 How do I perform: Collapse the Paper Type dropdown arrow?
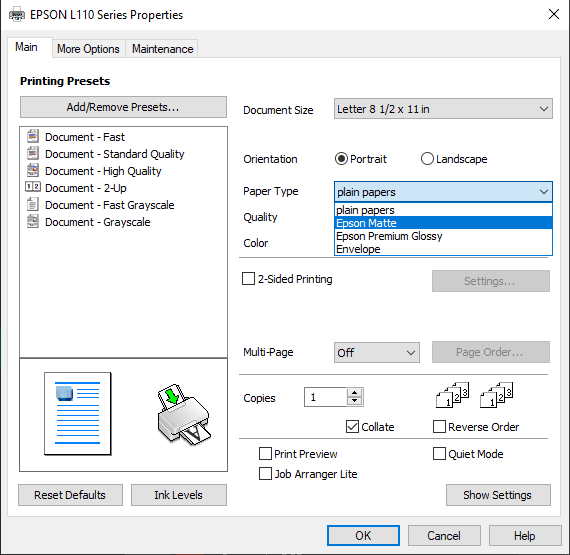point(543,192)
